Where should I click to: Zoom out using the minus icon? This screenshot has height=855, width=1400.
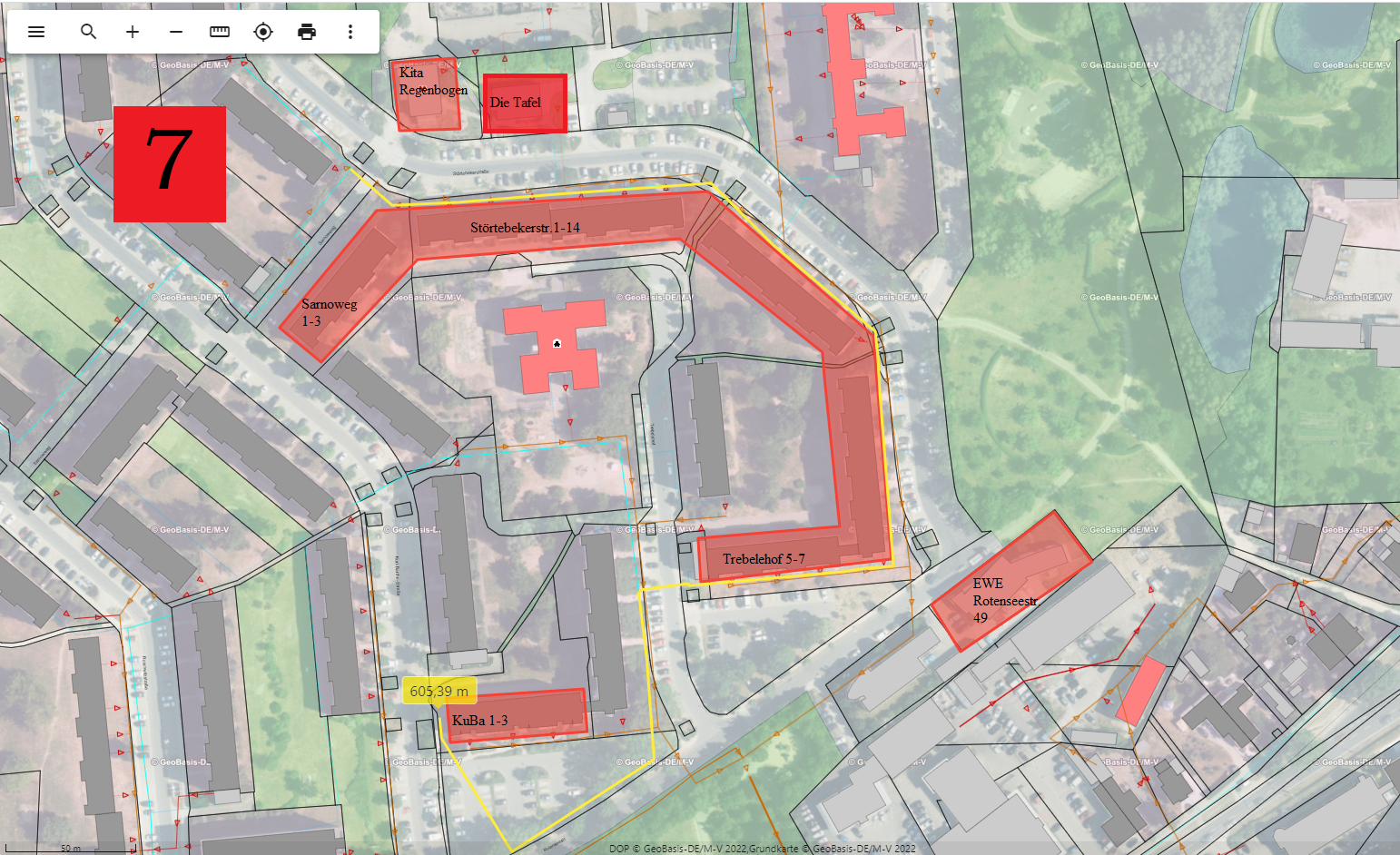176,32
